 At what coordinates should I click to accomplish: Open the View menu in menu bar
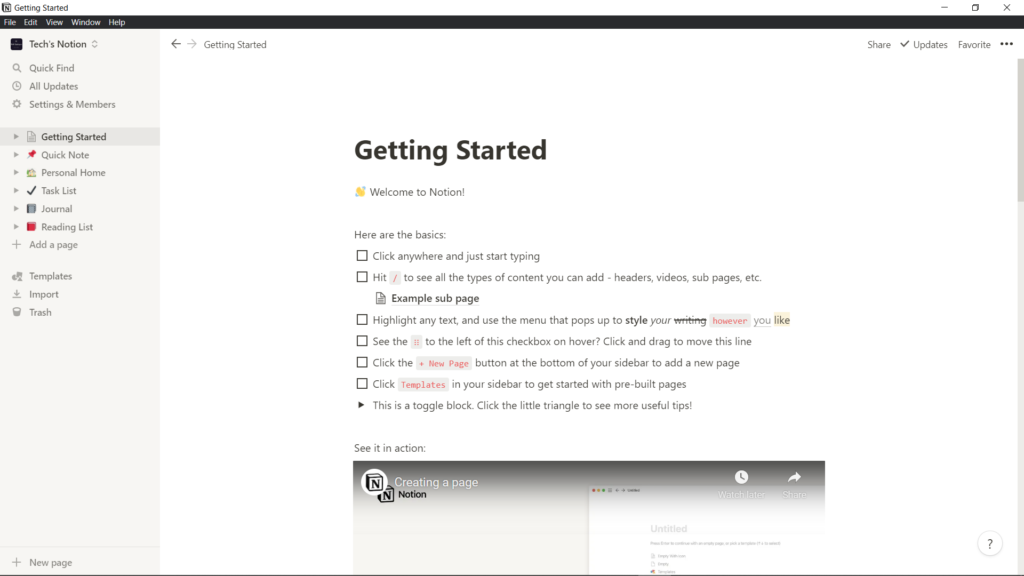click(54, 22)
